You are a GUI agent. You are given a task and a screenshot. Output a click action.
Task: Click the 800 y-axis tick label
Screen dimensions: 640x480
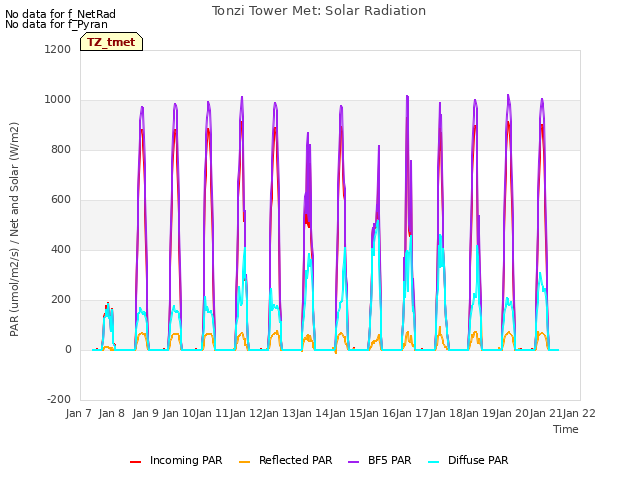[61, 149]
